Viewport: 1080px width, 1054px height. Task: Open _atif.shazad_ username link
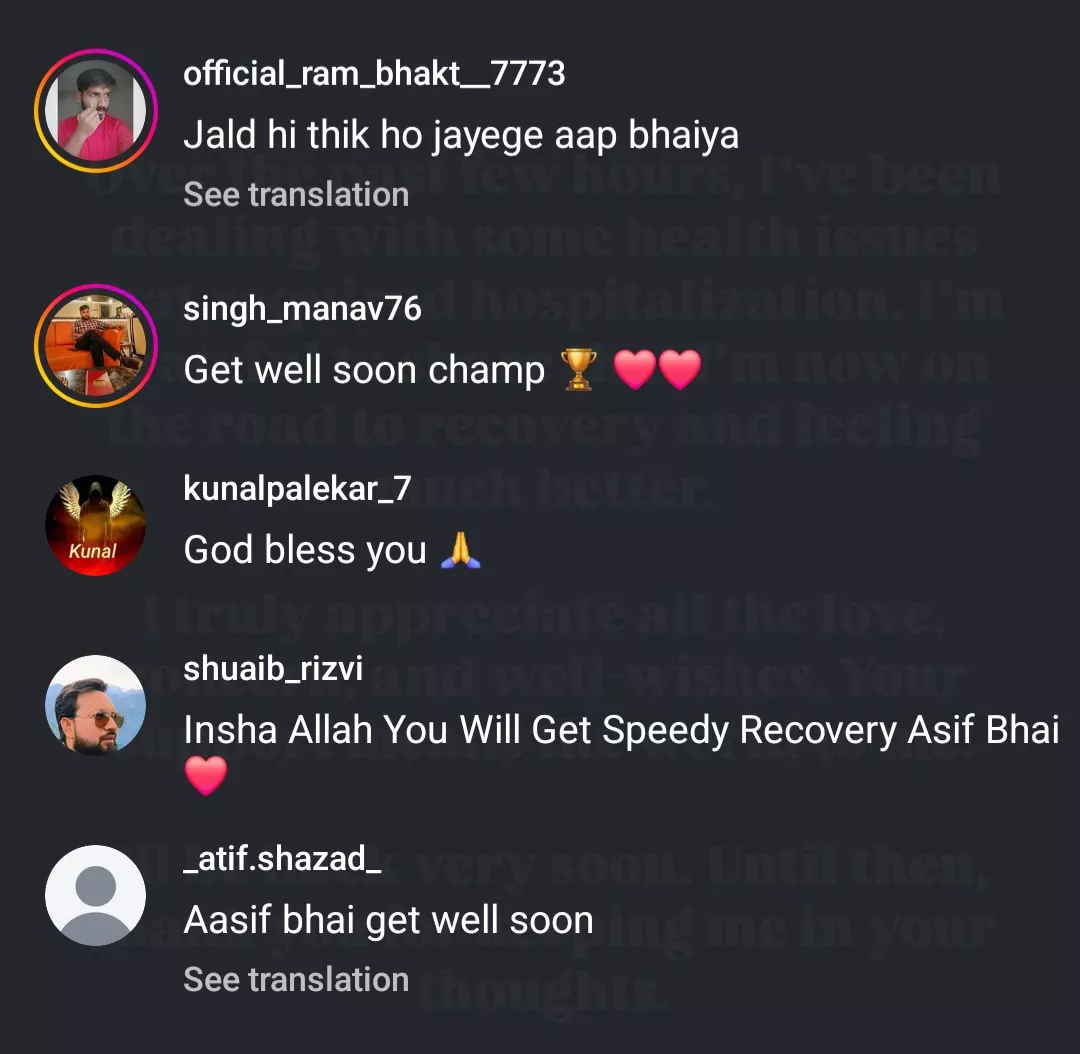(282, 858)
